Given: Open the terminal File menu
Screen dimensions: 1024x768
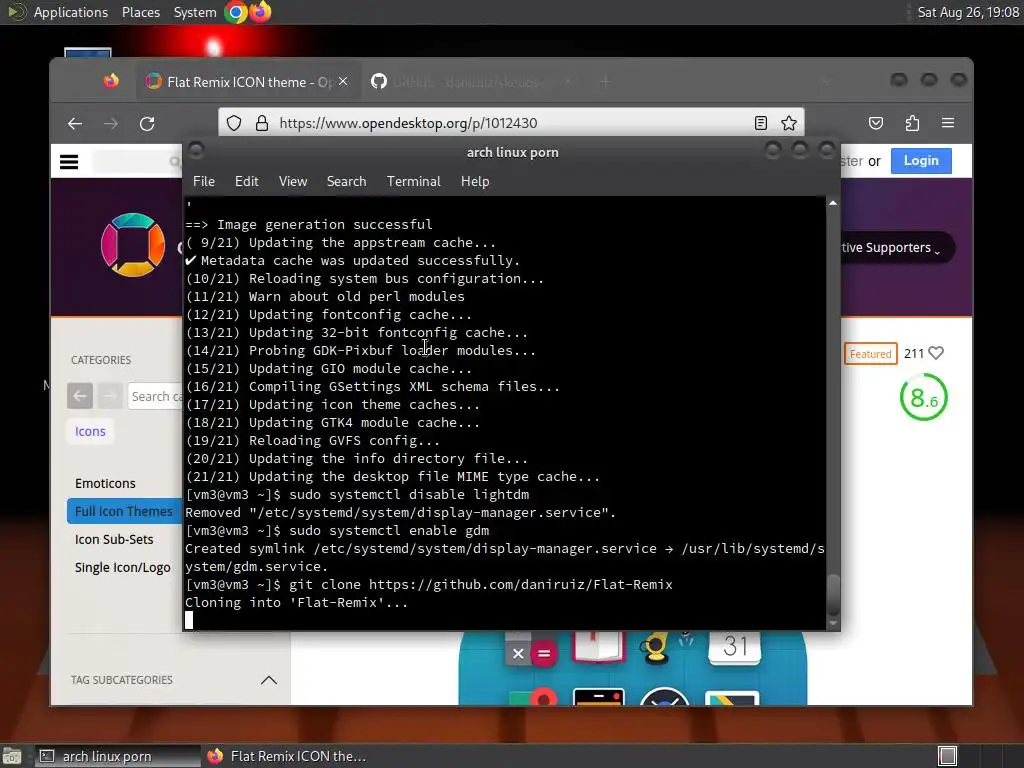Looking at the screenshot, I should [204, 182].
